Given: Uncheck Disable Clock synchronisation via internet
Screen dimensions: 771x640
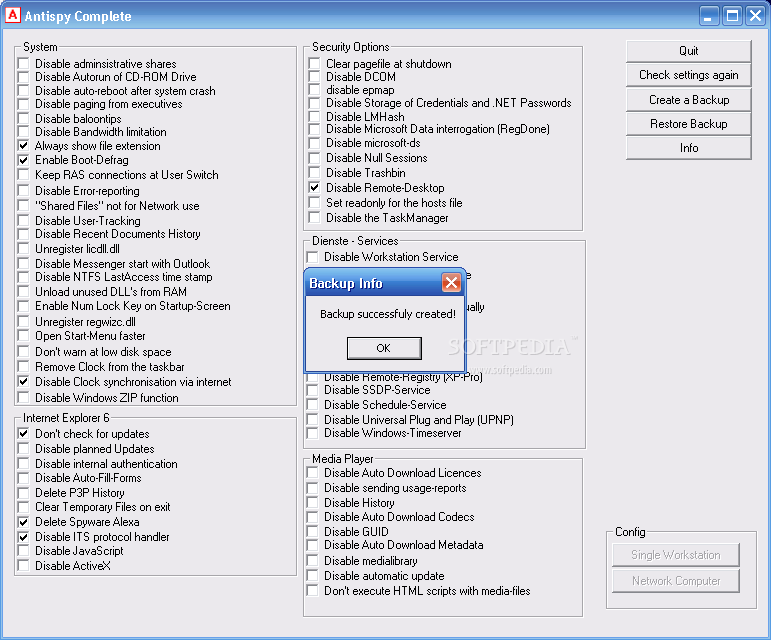Looking at the screenshot, I should (x=23, y=382).
